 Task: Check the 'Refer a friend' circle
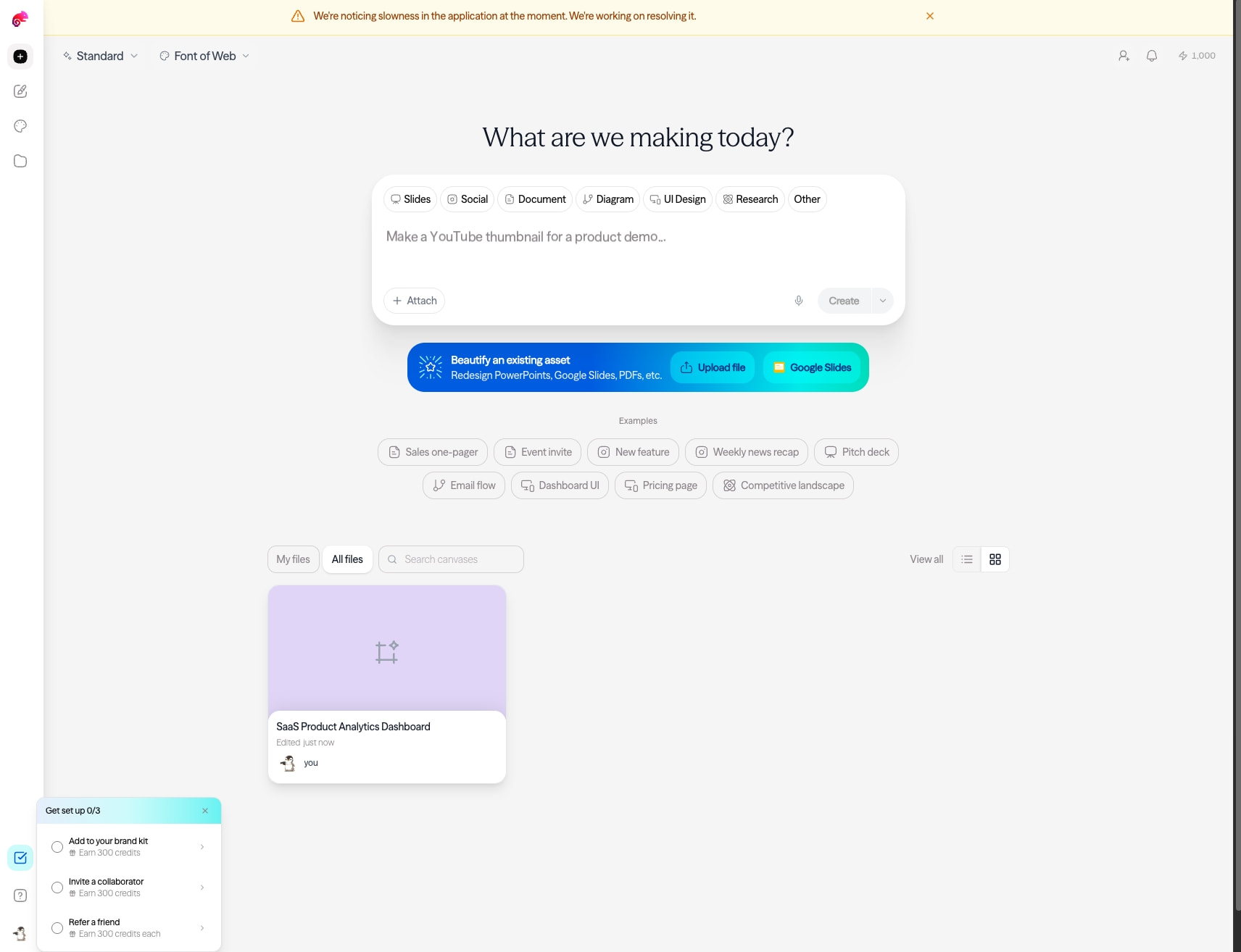57,928
